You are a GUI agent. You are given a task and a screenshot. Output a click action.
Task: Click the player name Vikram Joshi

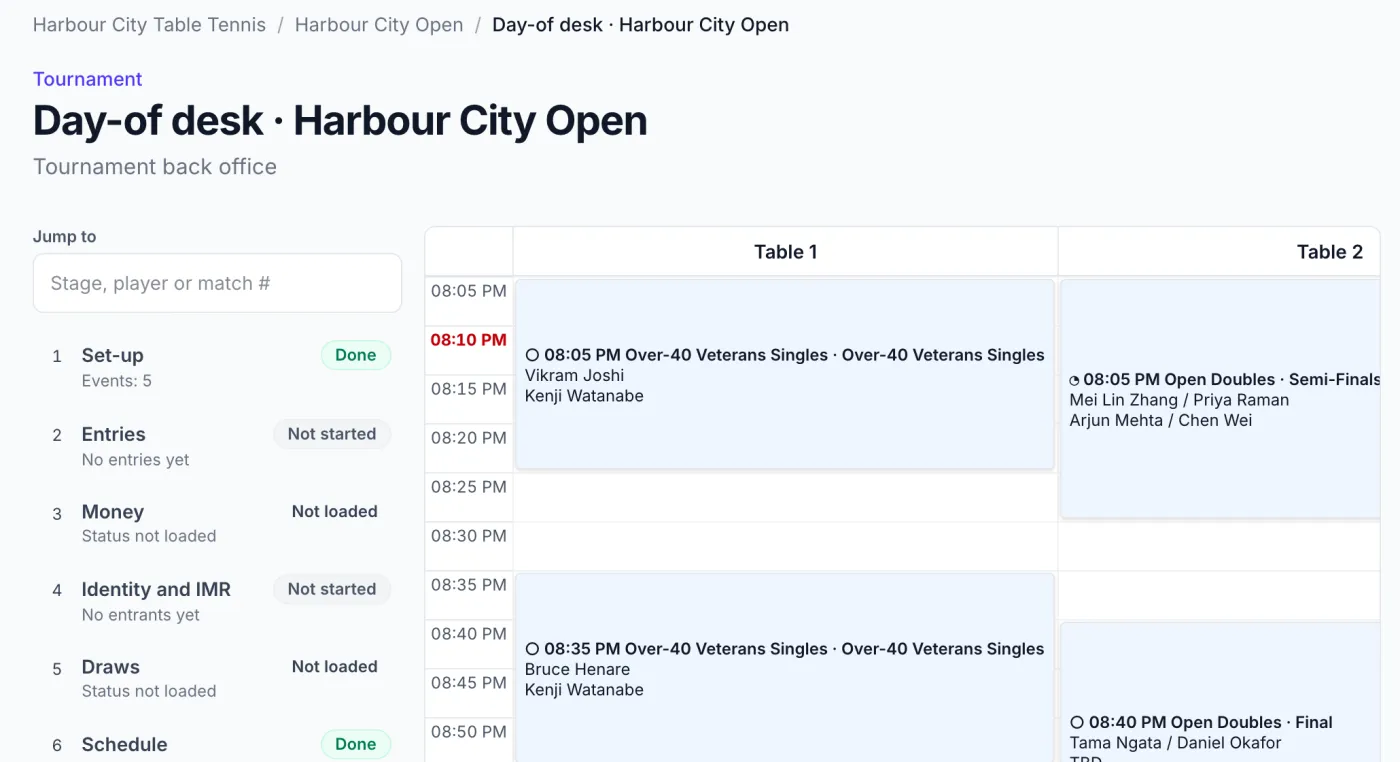(x=574, y=376)
